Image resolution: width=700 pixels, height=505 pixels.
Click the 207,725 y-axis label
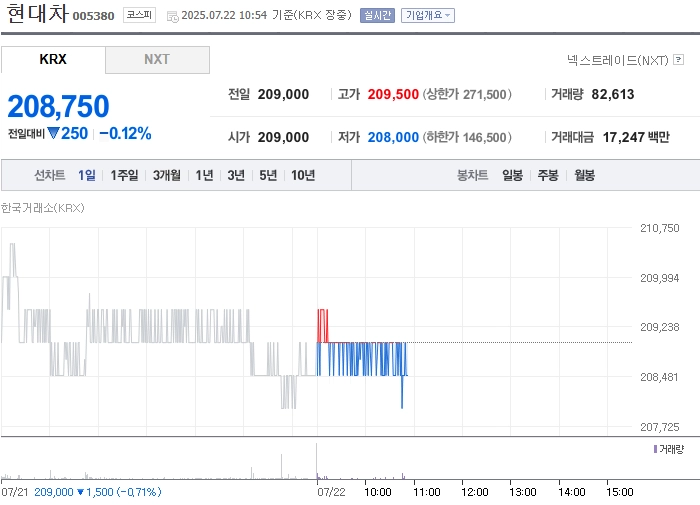(659, 427)
